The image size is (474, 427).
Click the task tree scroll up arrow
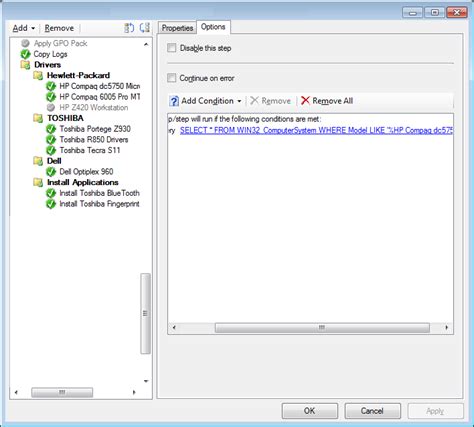tap(146, 44)
